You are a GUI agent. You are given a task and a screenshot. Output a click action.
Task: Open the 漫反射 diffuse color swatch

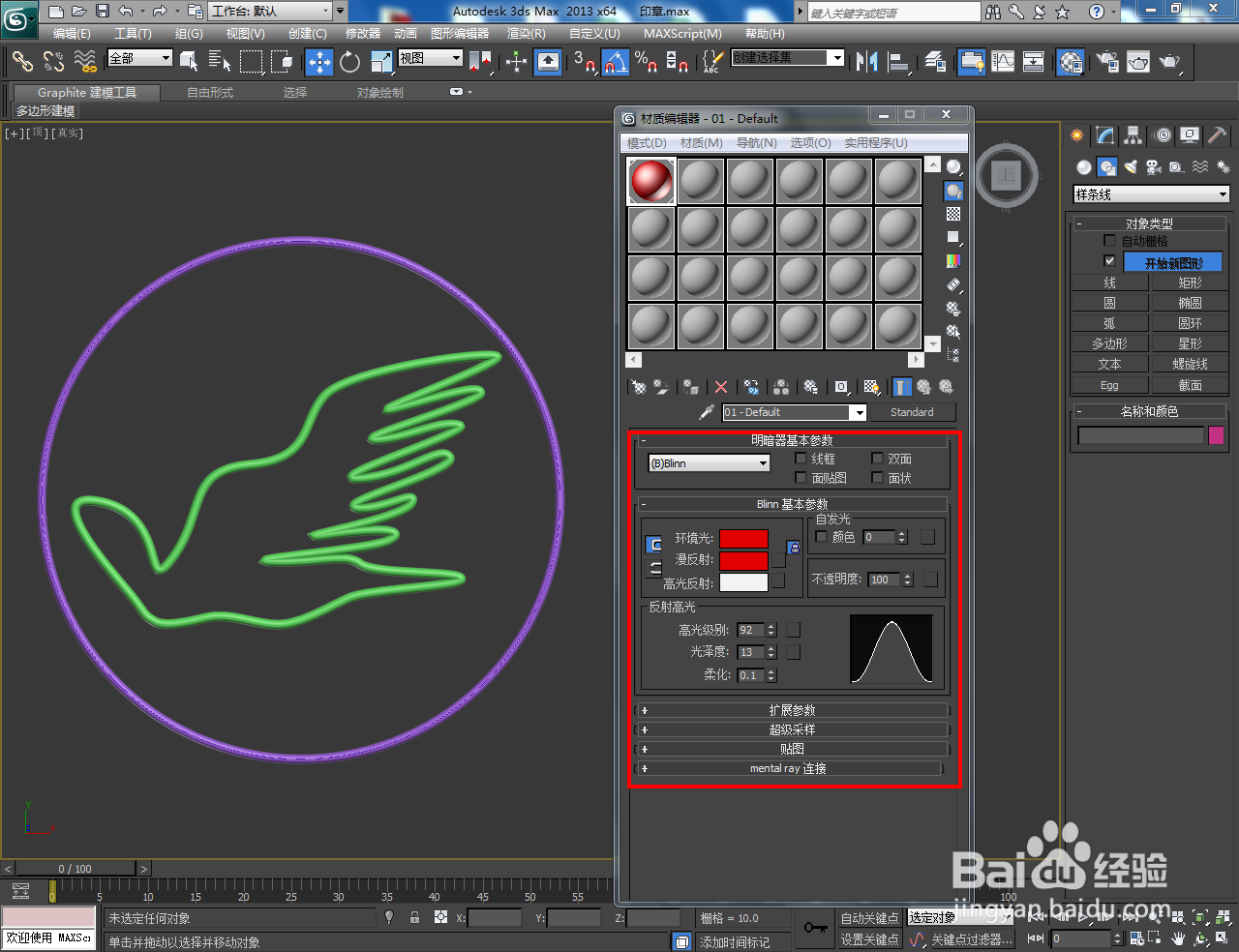(743, 559)
